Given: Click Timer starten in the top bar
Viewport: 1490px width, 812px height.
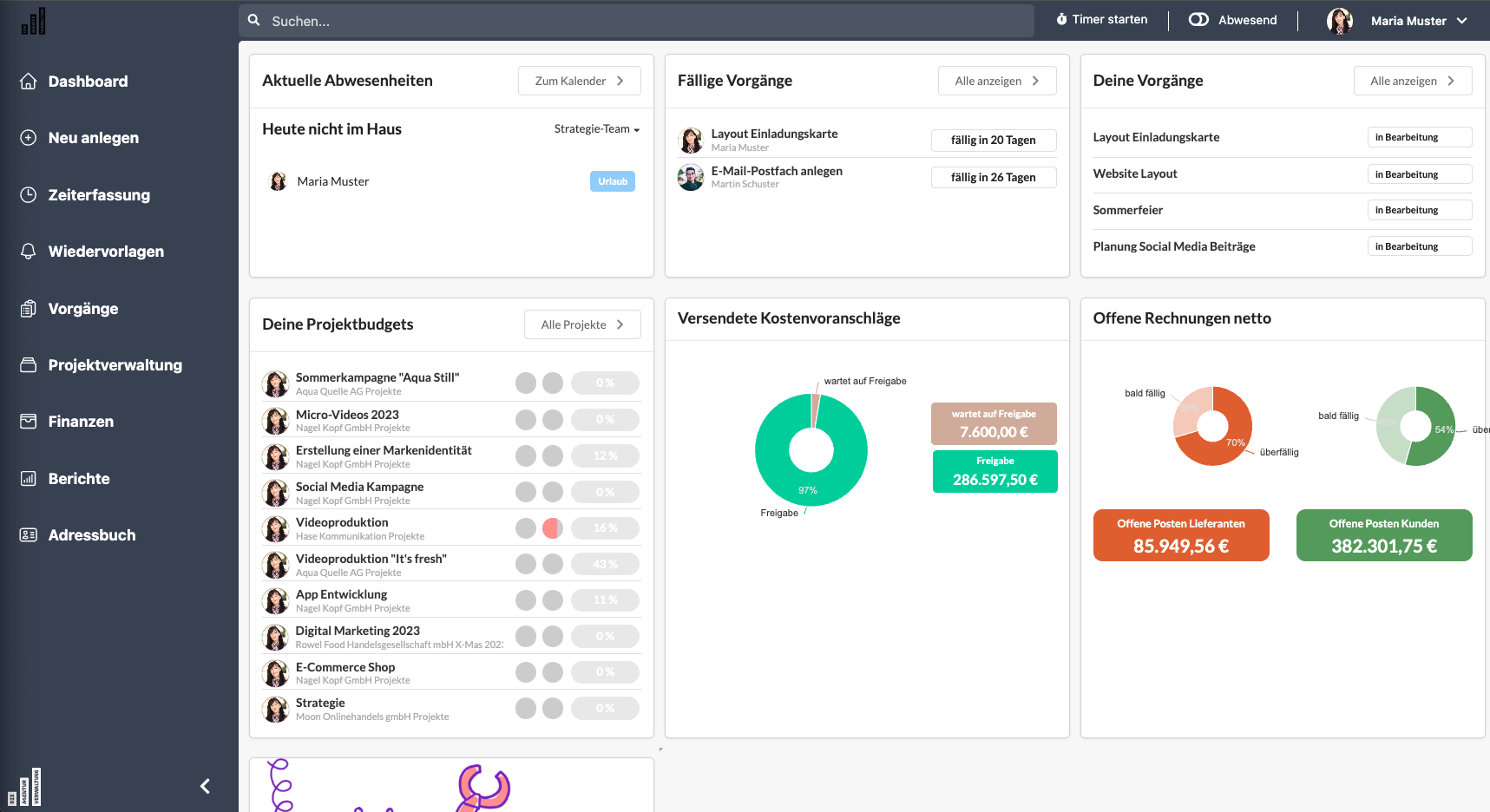Looking at the screenshot, I should coord(1101,19).
